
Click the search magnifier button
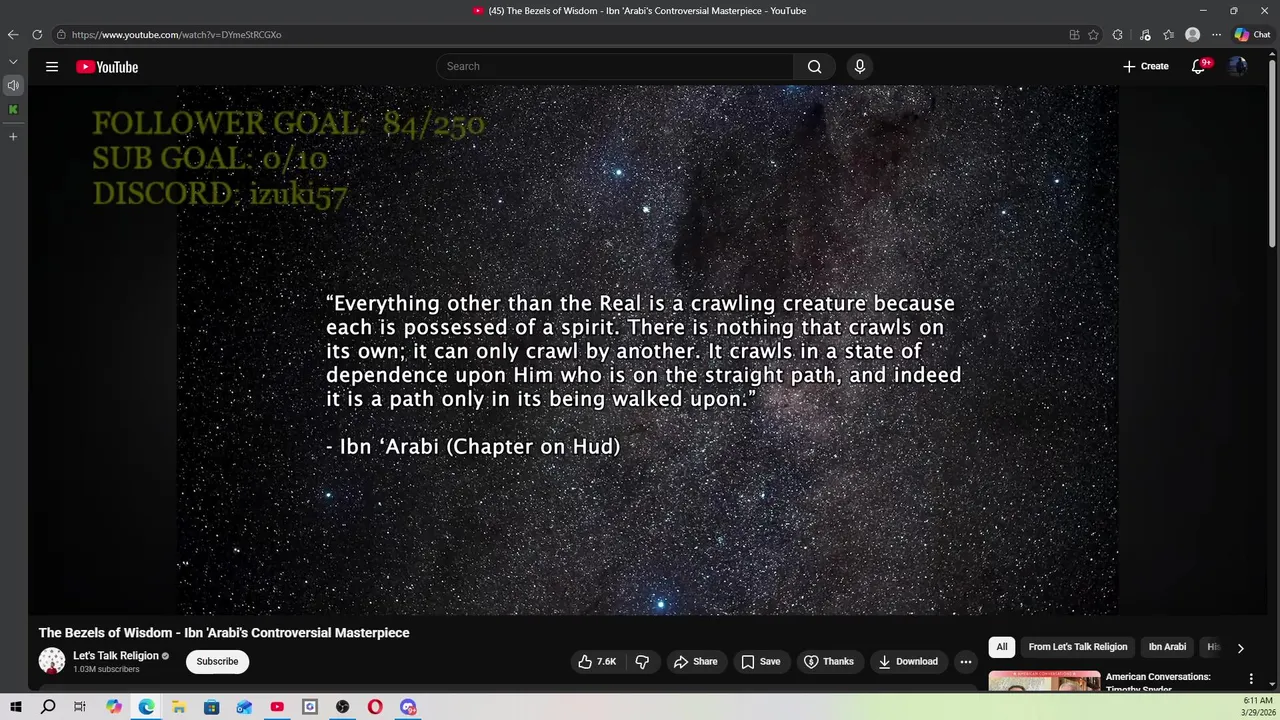814,67
